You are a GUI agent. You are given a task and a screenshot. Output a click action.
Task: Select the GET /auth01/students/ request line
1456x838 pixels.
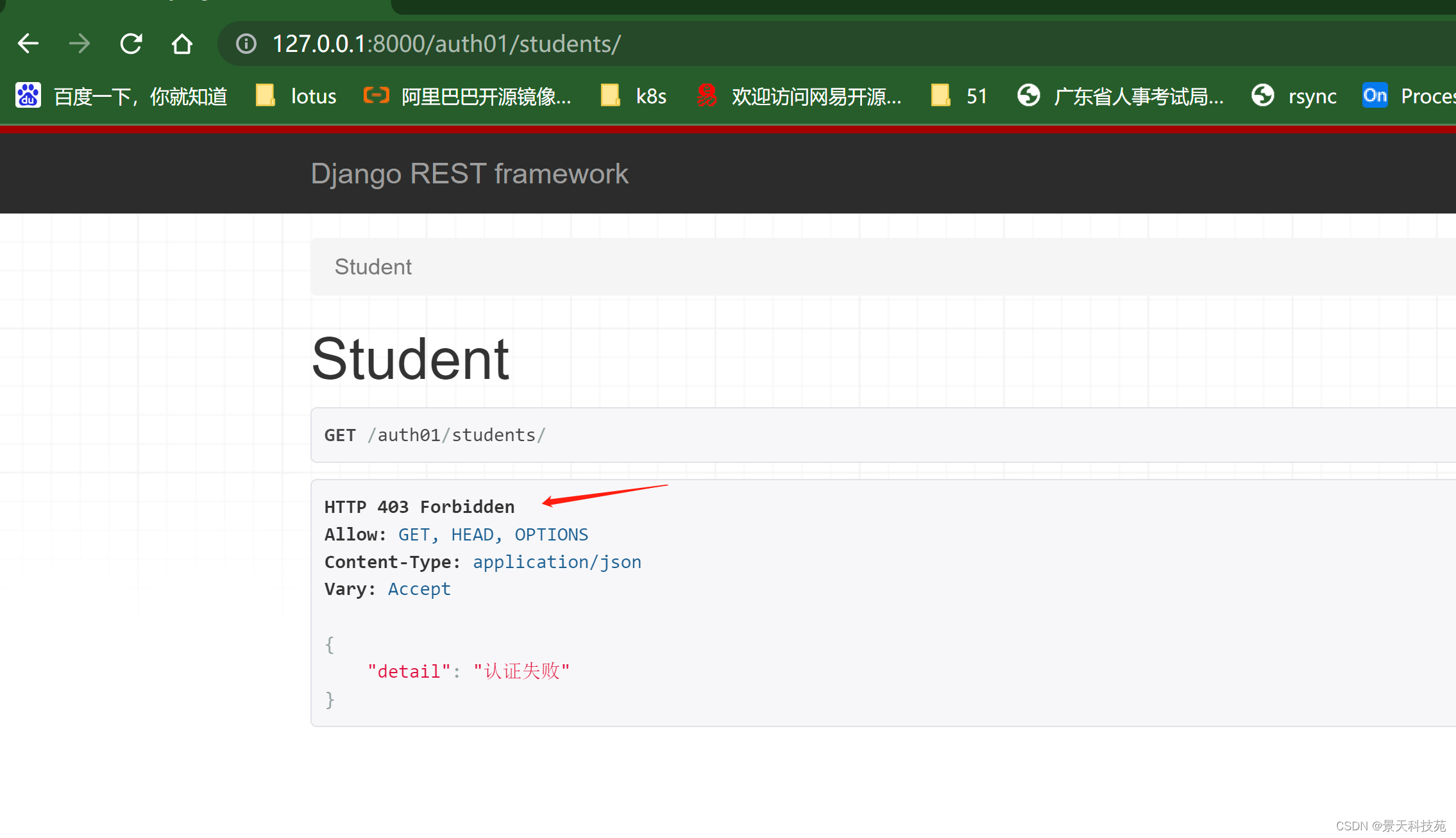click(x=435, y=435)
